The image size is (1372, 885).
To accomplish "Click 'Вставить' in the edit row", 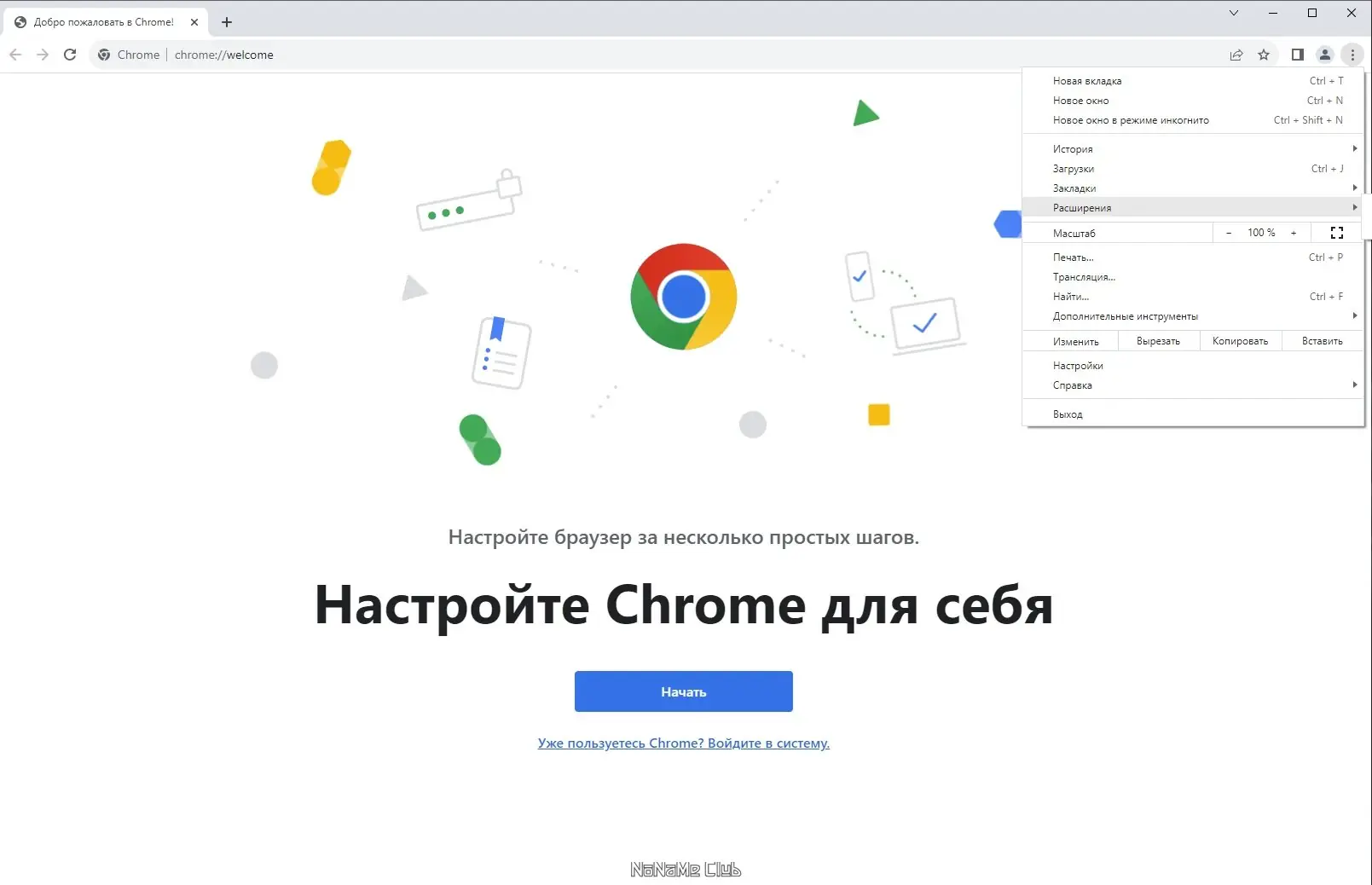I will [1322, 341].
